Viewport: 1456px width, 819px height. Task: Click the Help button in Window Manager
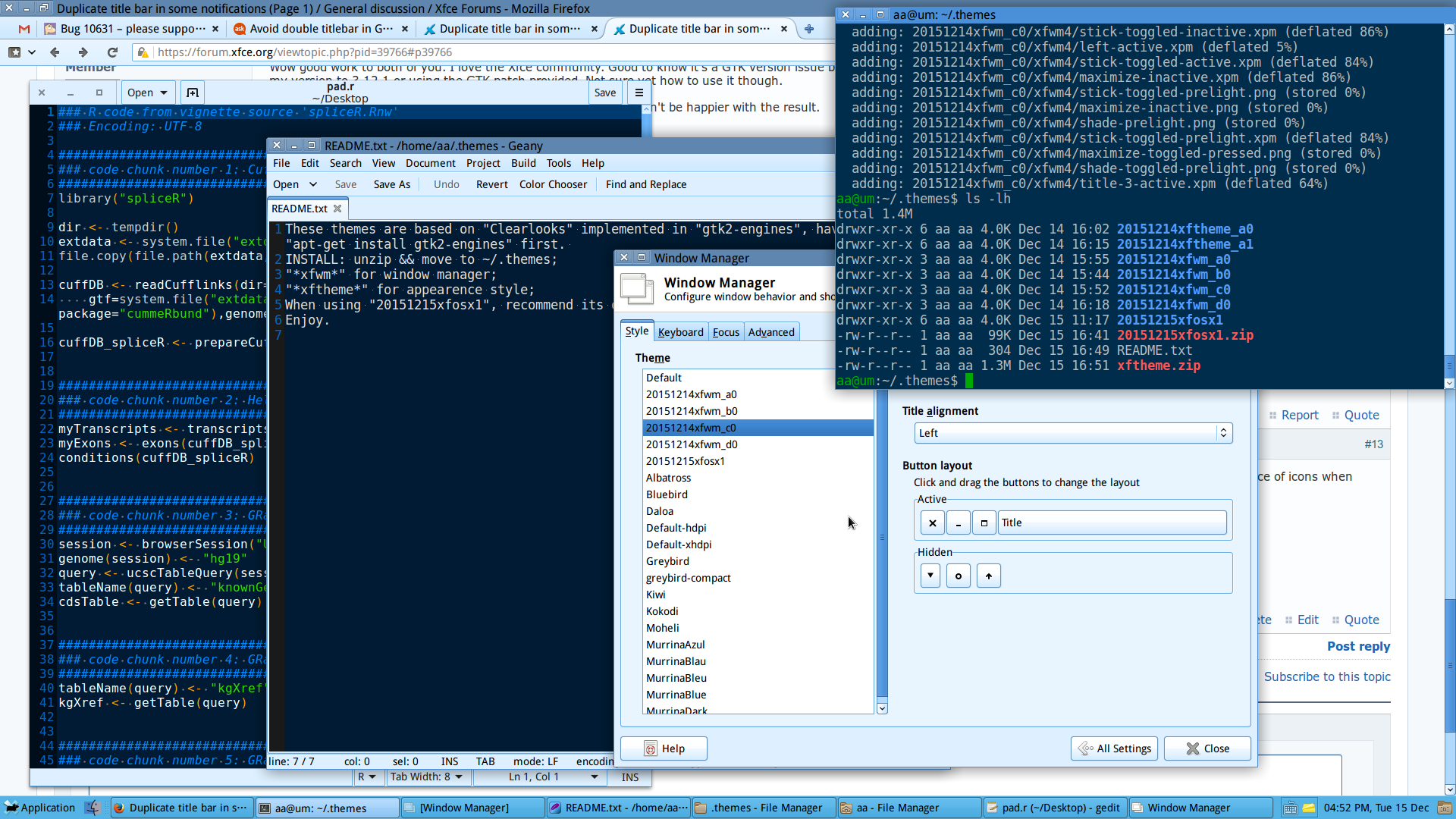664,748
